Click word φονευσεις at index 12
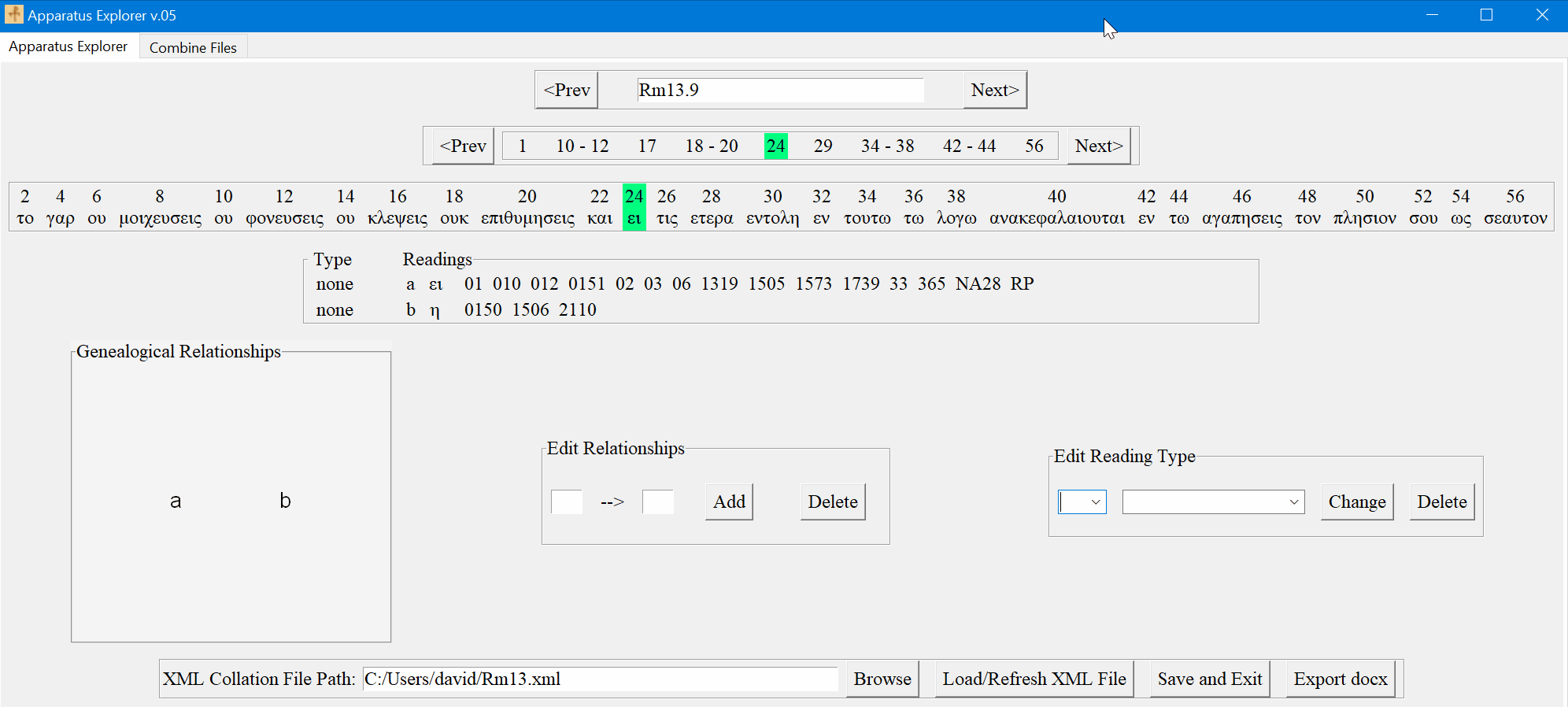 284,218
